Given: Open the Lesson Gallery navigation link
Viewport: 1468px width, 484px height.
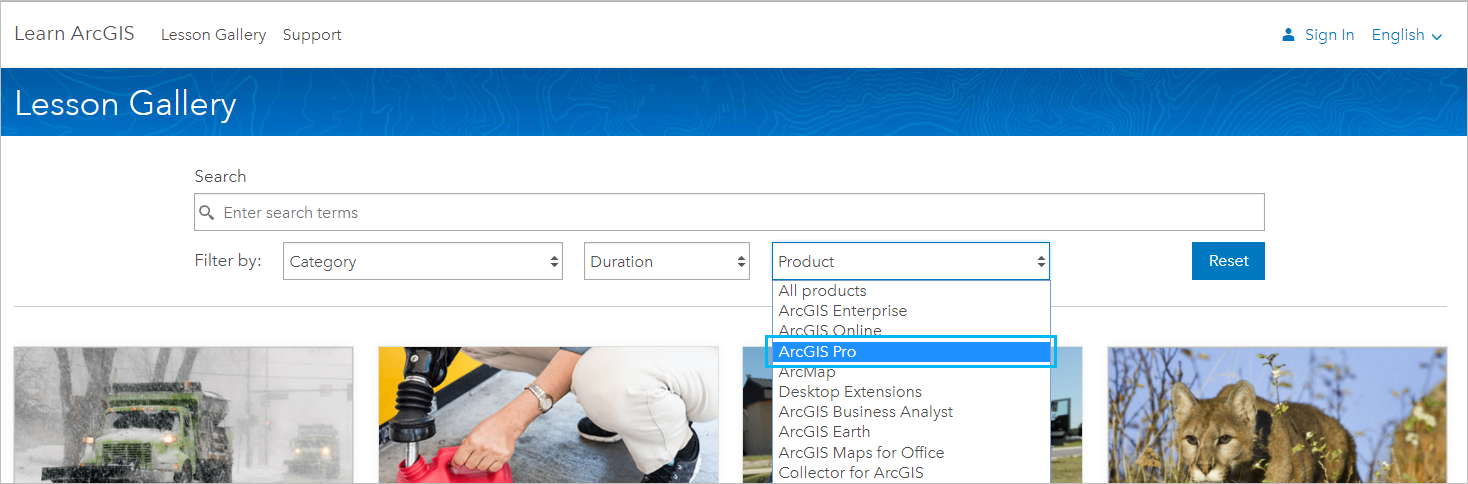Looking at the screenshot, I should pos(213,35).
